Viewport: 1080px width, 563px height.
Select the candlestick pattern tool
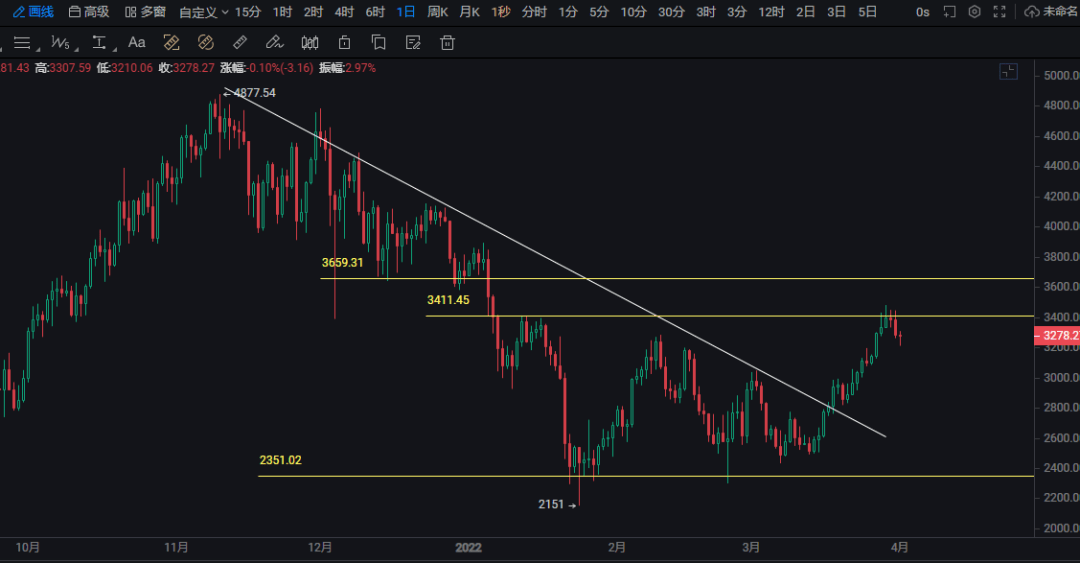pos(310,43)
